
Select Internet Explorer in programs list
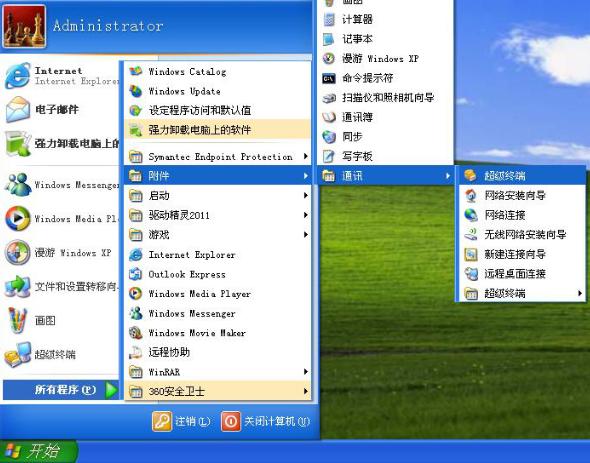point(217,254)
